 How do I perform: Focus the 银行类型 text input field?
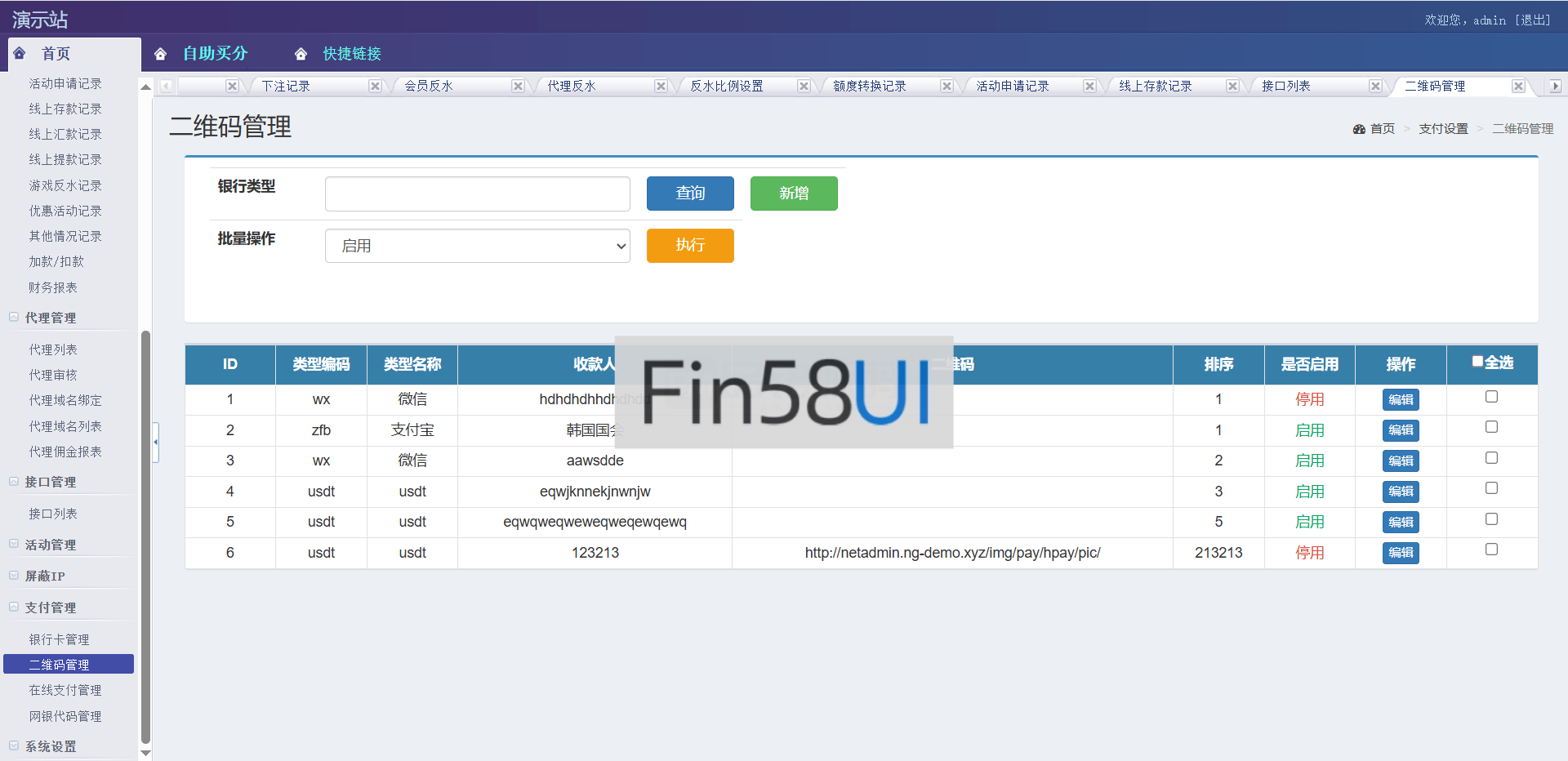point(477,194)
